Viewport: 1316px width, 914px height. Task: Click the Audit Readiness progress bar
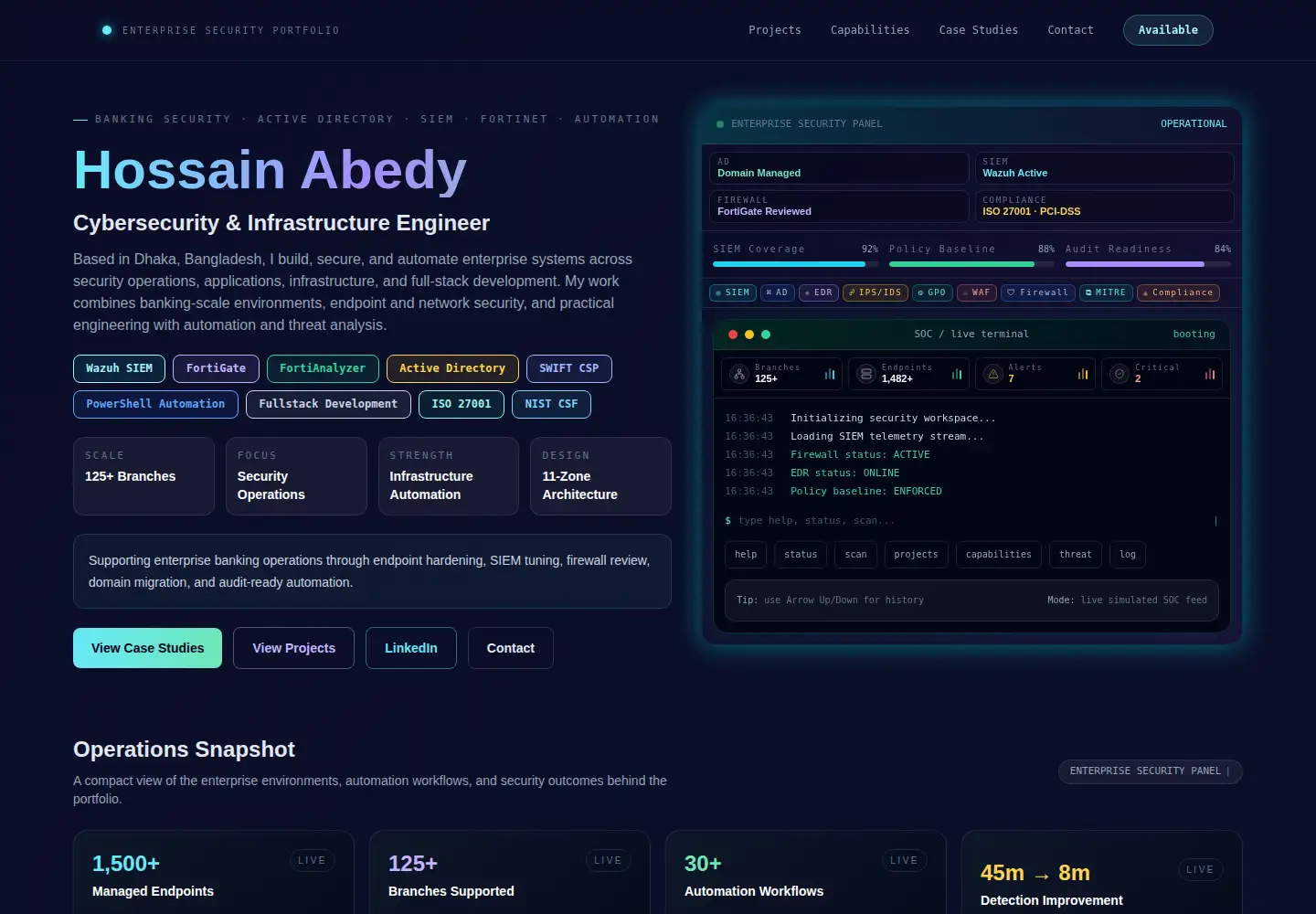pyautogui.click(x=1148, y=264)
